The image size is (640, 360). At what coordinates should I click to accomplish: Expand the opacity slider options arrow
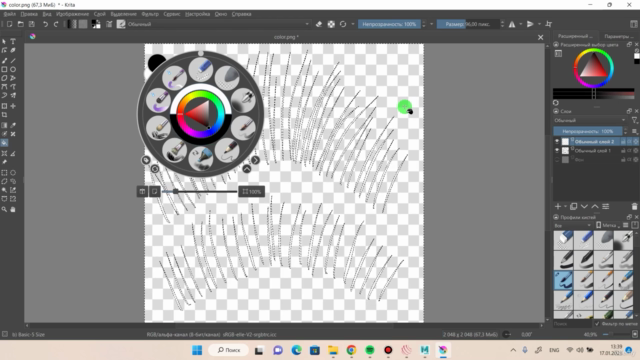point(431,24)
